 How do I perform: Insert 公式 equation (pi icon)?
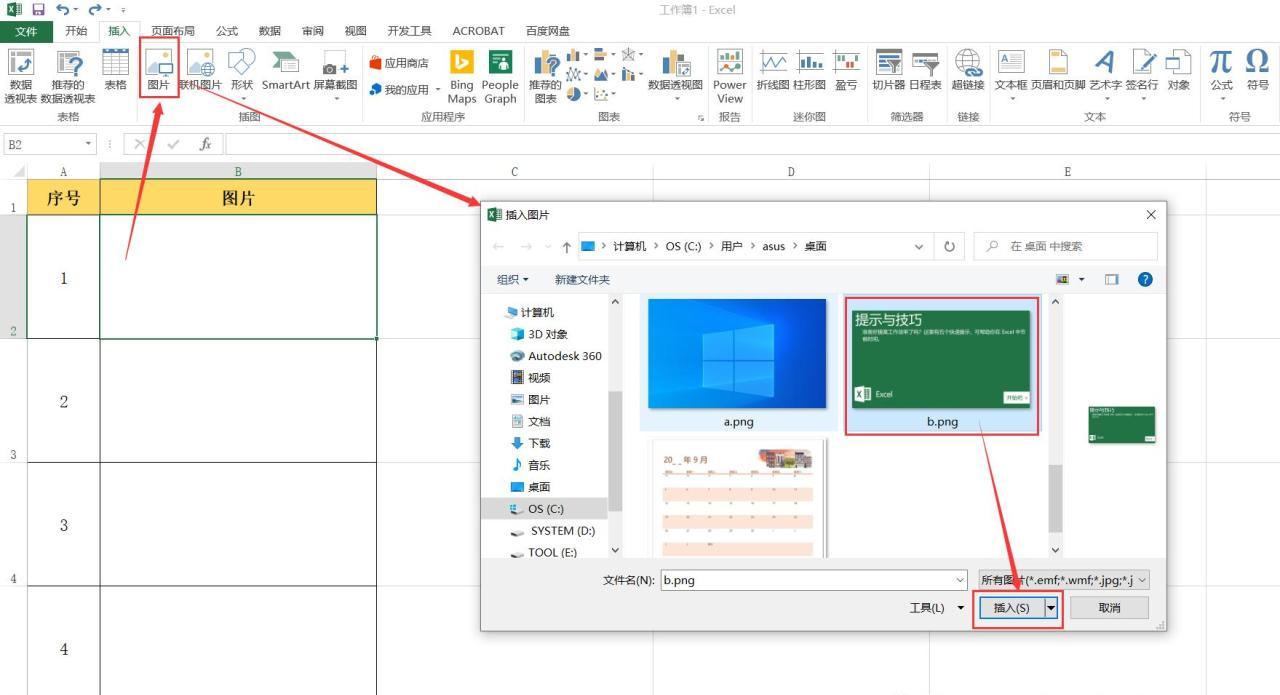coord(1221,74)
